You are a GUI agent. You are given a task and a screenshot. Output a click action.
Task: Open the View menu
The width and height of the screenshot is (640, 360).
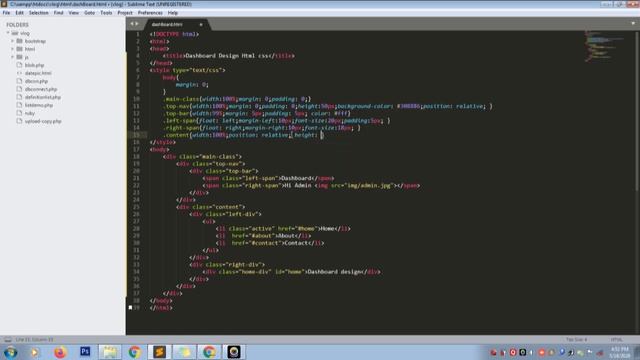(73, 13)
